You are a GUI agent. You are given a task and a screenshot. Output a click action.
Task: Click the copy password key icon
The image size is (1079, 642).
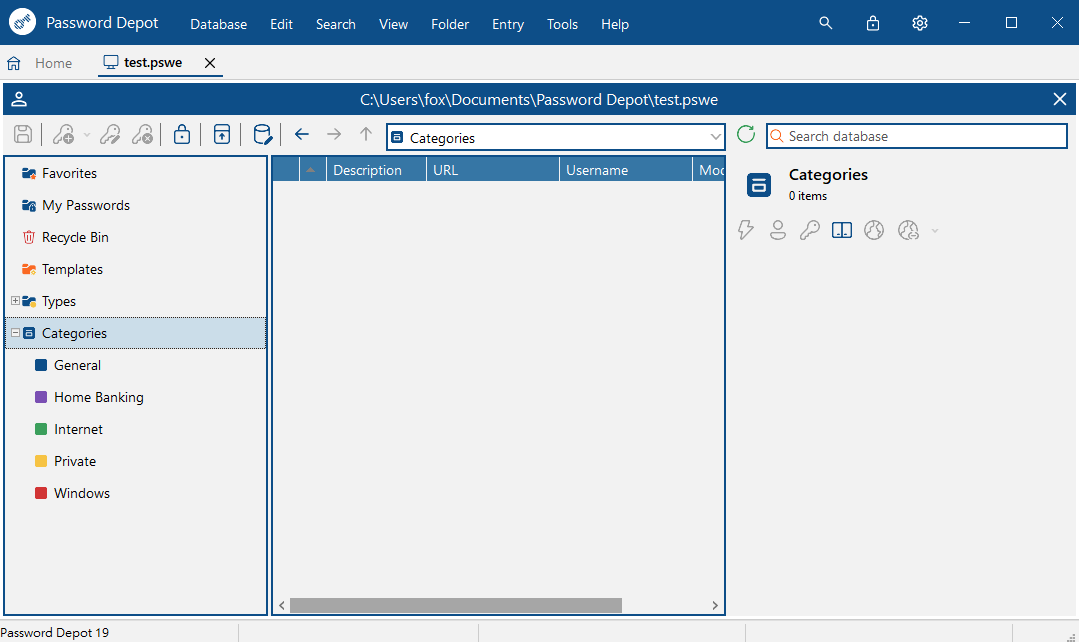(x=809, y=230)
